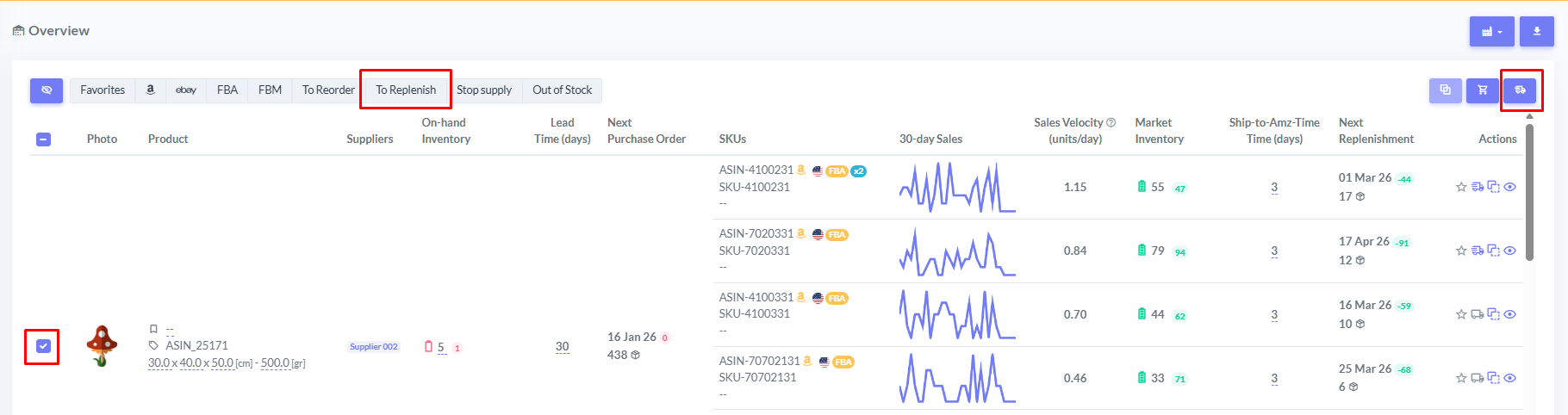The height and width of the screenshot is (415, 1568).
Task: Click the lead time value 30
Action: 562,346
